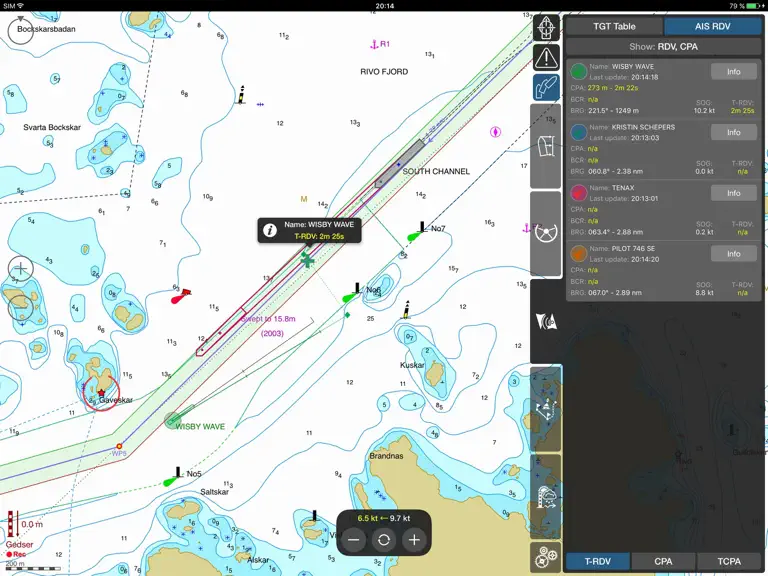This screenshot has width=768, height=576.
Task: Tap the Rec recording indicator
Action: pyautogui.click(x=16, y=554)
